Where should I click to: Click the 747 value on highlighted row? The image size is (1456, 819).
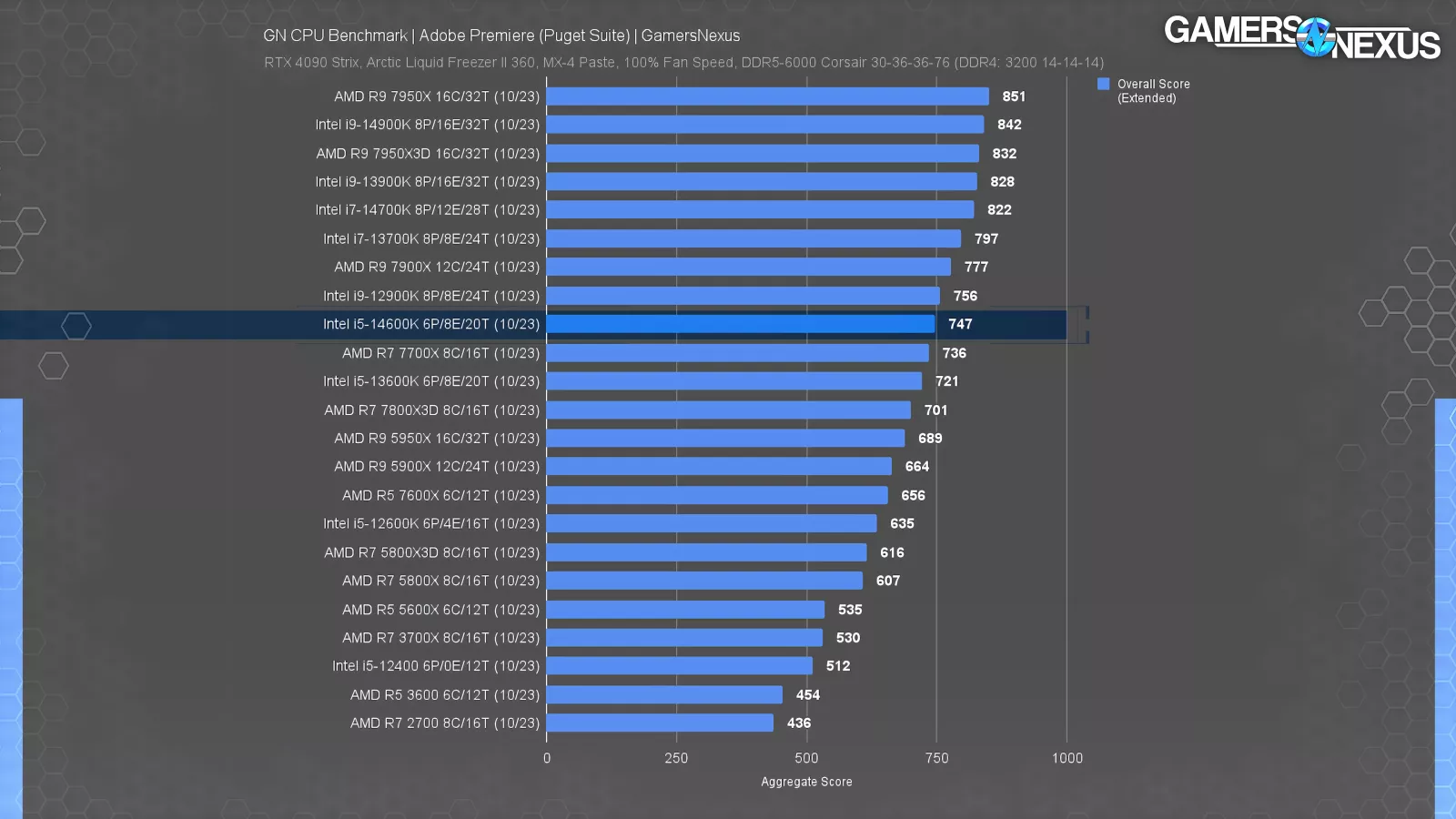pyautogui.click(x=960, y=324)
